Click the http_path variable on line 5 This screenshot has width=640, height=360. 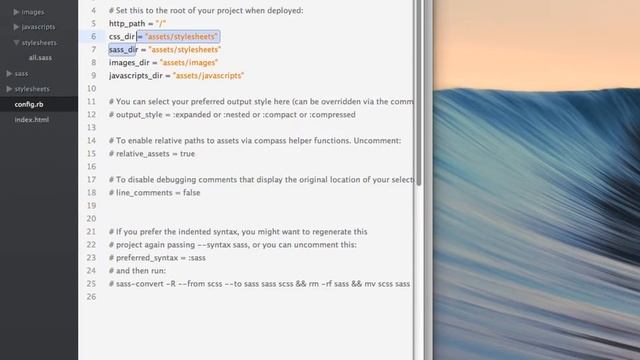tap(127, 24)
